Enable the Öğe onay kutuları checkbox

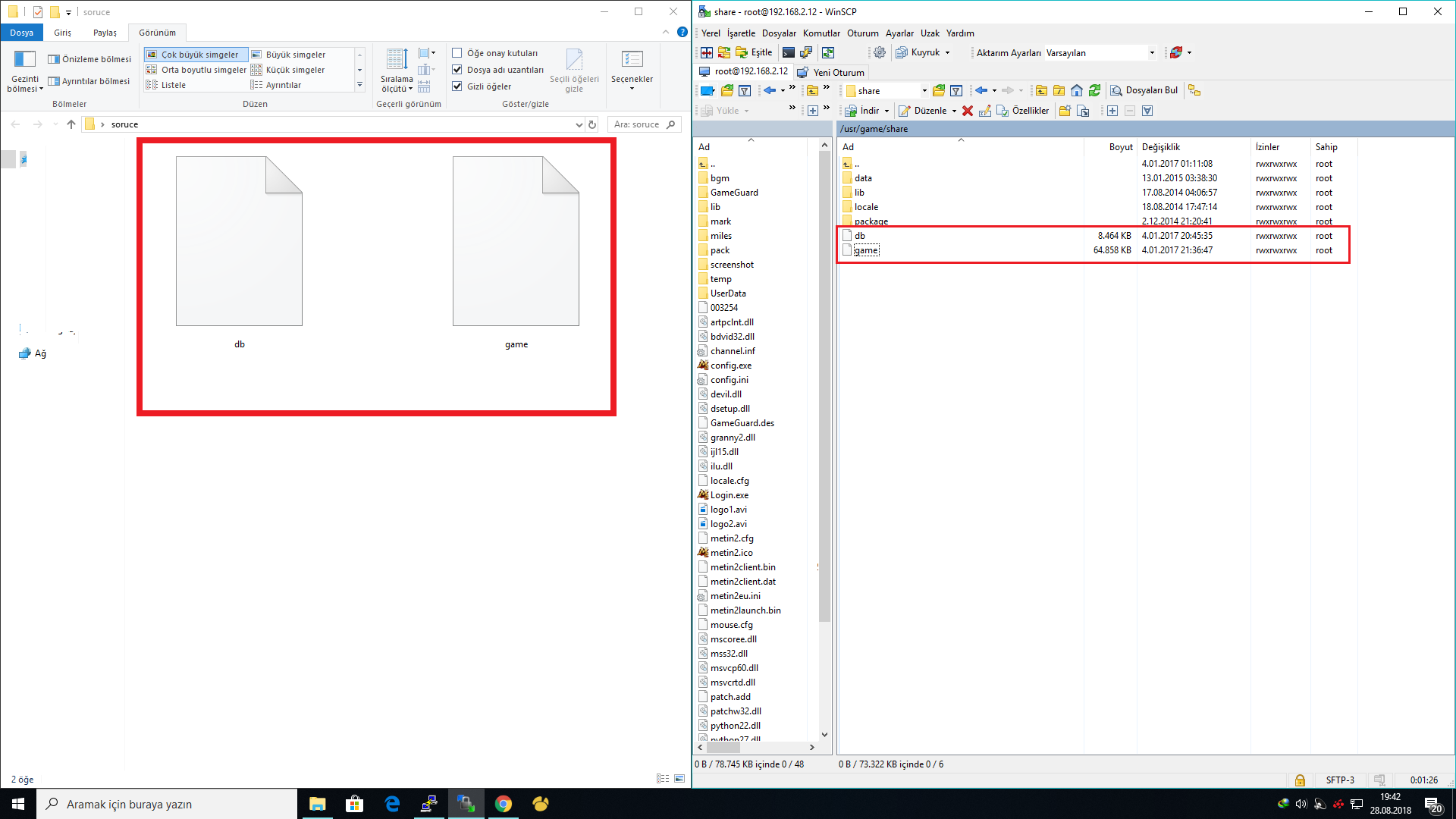[x=457, y=53]
